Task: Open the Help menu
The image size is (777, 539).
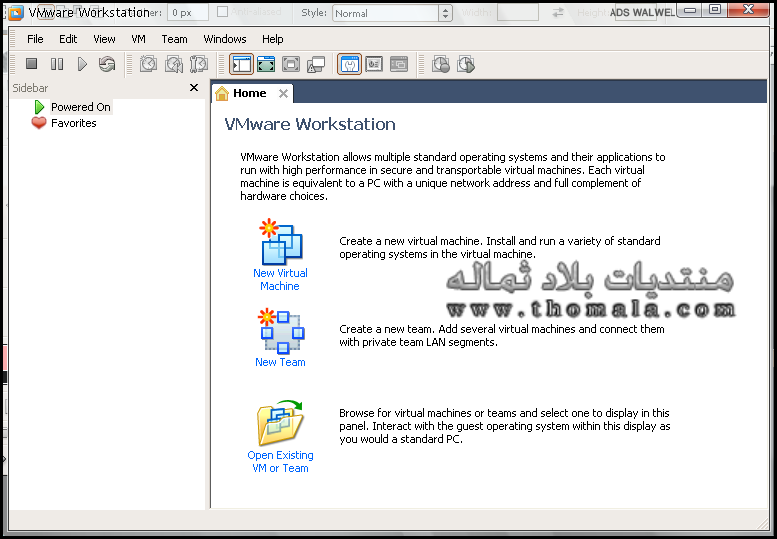Action: pyautogui.click(x=273, y=39)
